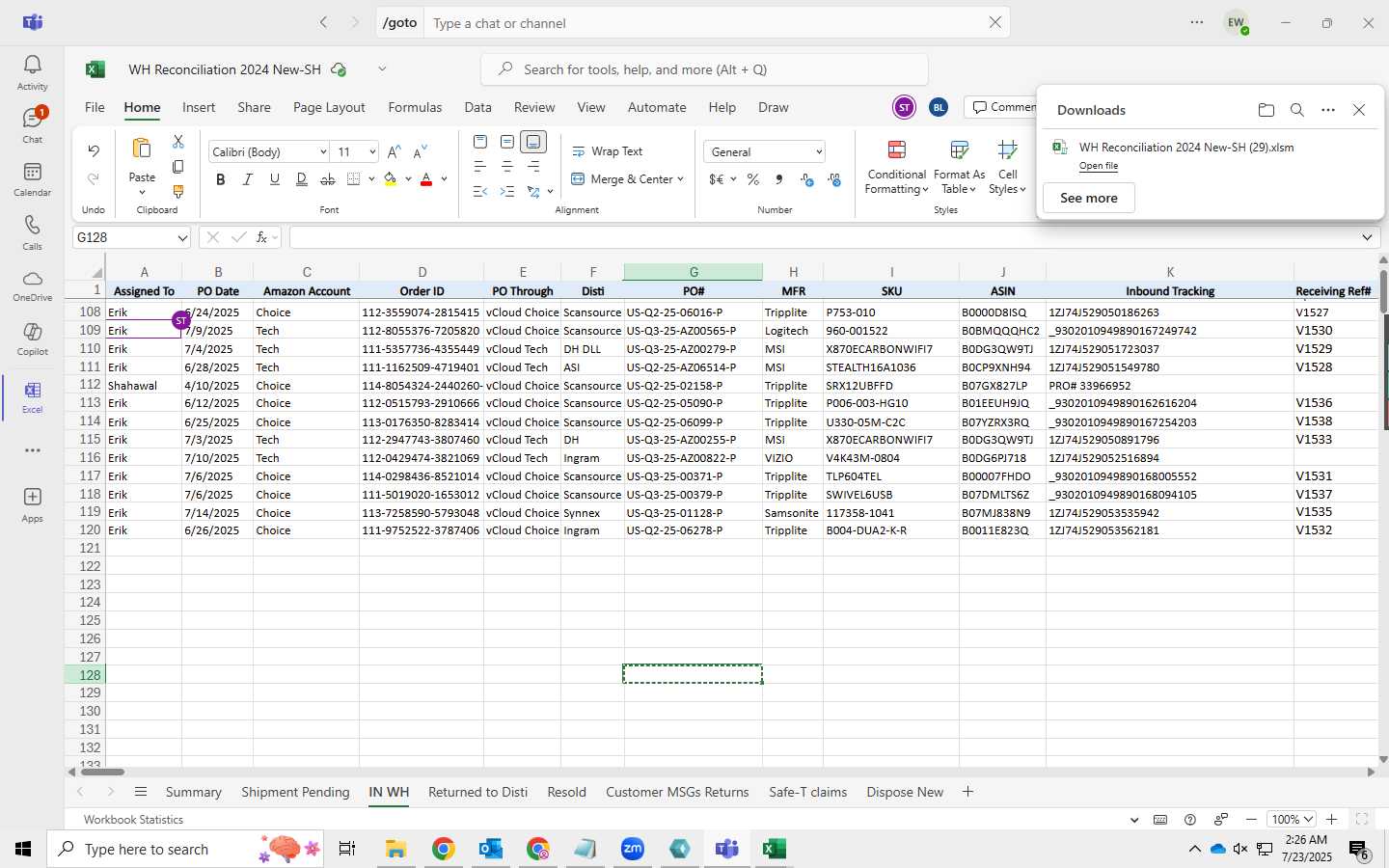This screenshot has height=868, width=1389.
Task: Click the Open file link
Action: [x=1099, y=166]
